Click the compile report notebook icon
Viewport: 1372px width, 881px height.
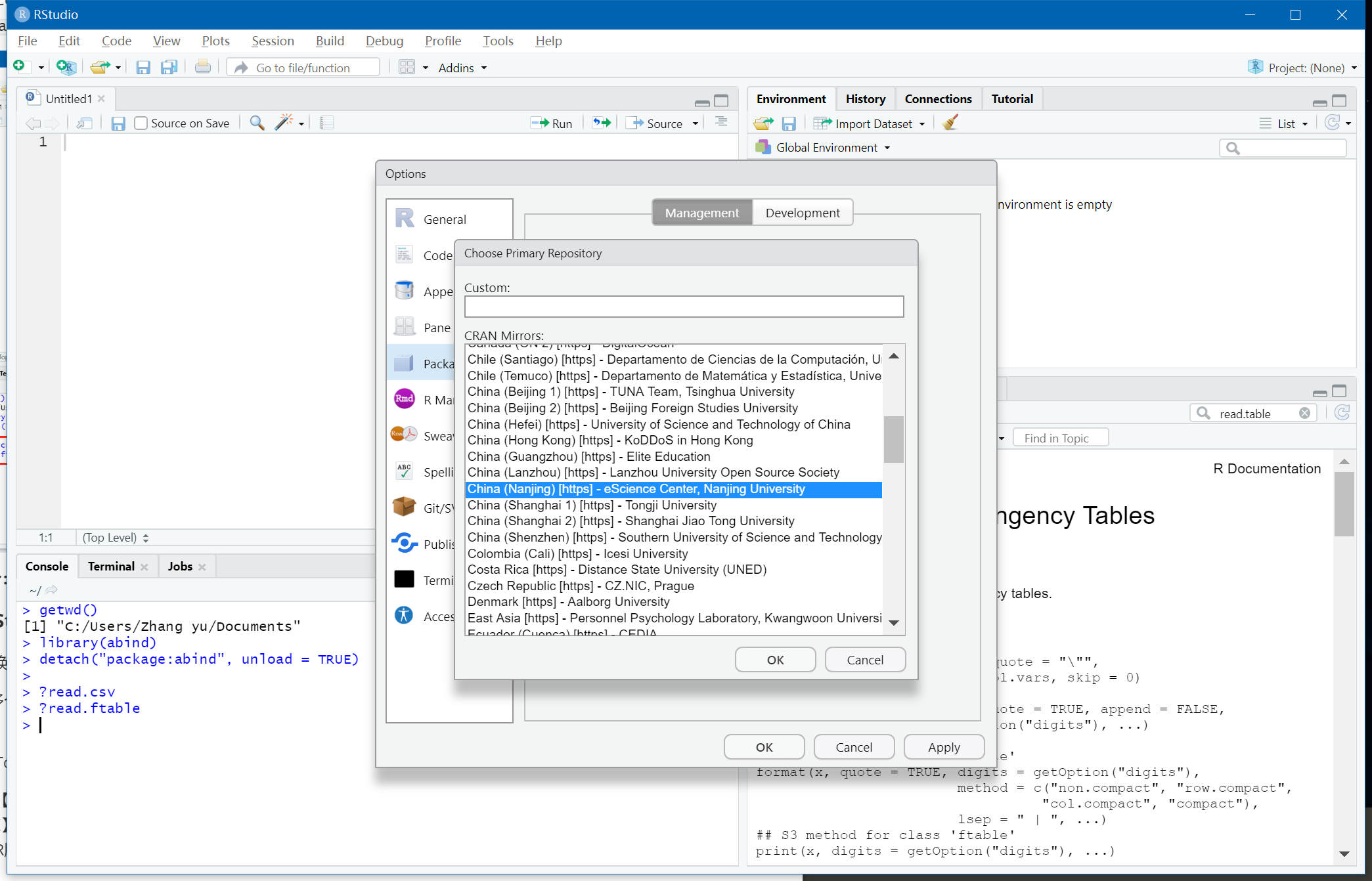pyautogui.click(x=326, y=123)
